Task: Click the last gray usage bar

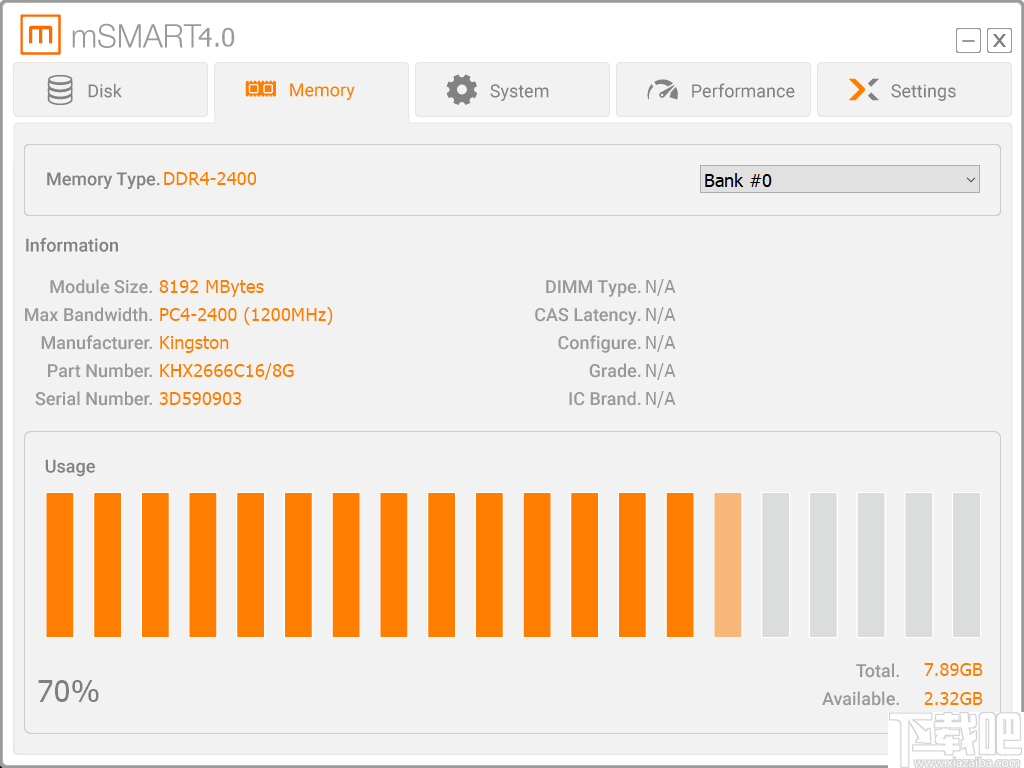Action: pyautogui.click(x=966, y=565)
